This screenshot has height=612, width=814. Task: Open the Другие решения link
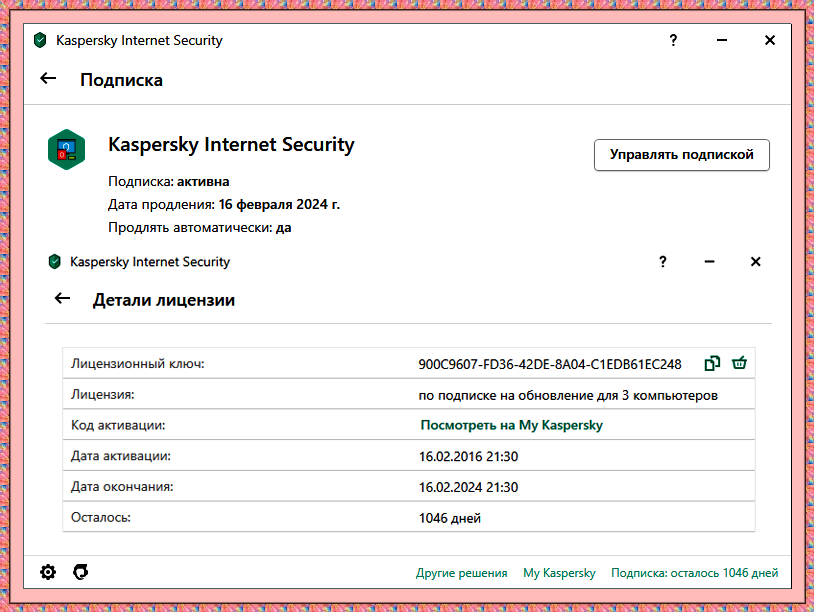point(462,573)
